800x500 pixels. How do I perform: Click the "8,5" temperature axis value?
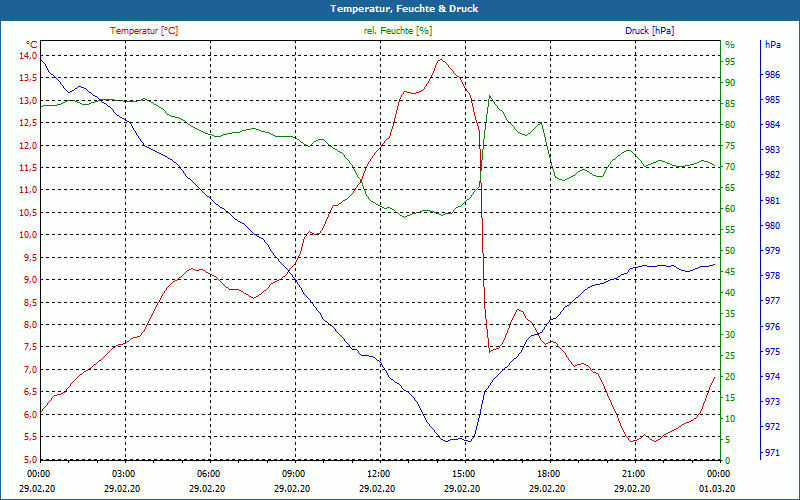tap(31, 303)
